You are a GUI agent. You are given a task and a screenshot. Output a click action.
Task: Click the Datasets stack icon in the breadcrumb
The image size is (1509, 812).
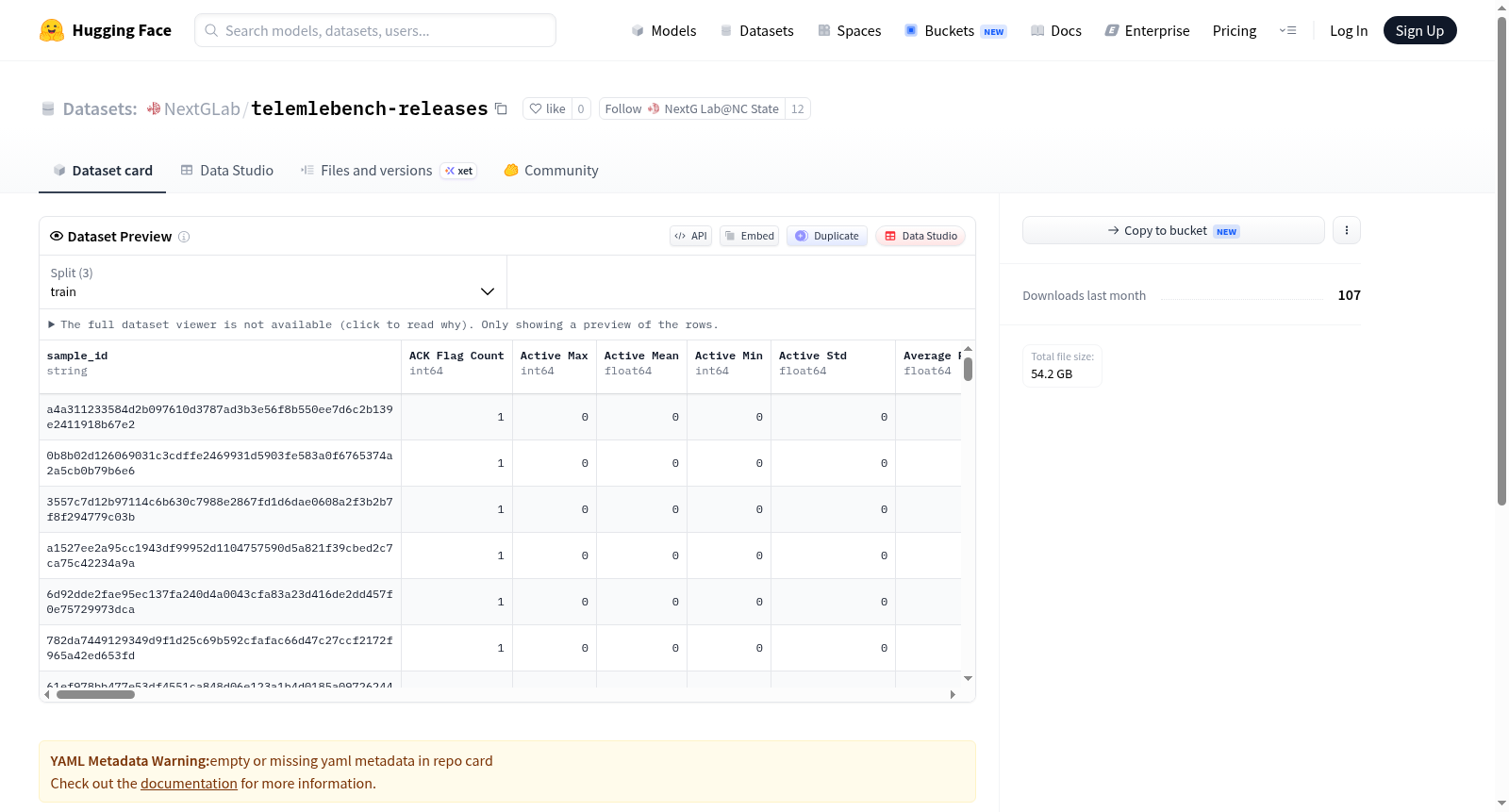48,109
